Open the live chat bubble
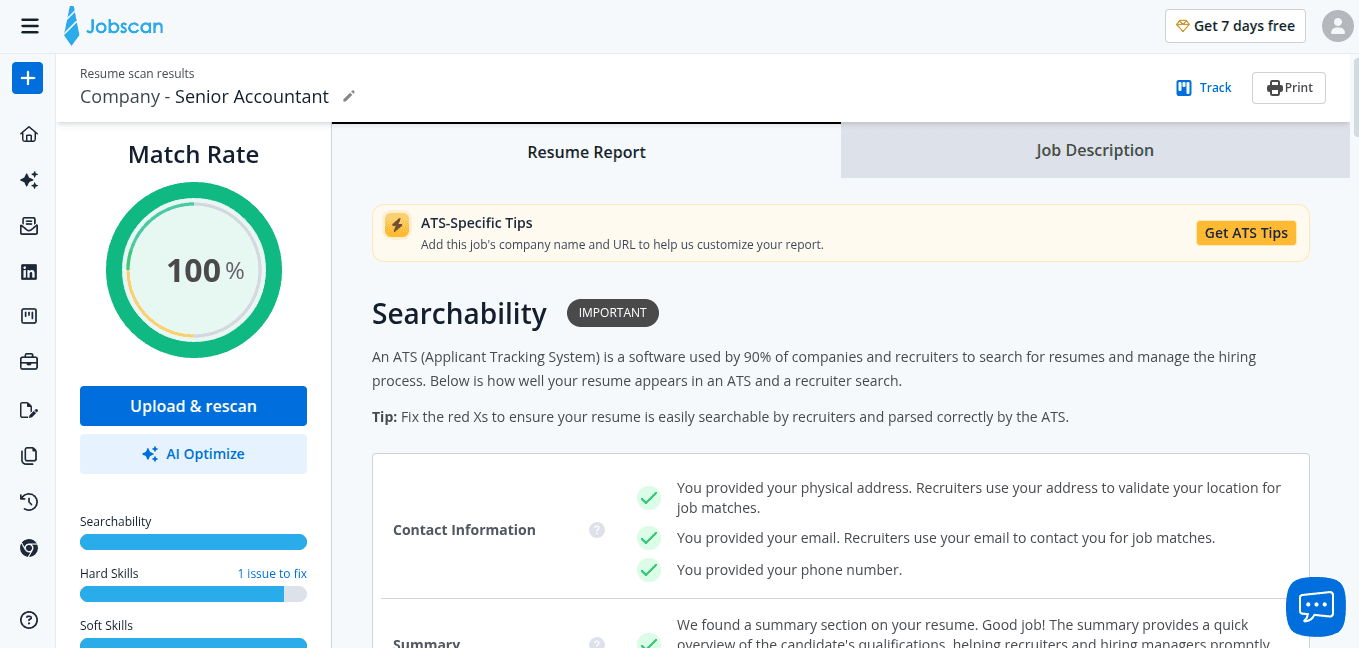 coord(1316,606)
